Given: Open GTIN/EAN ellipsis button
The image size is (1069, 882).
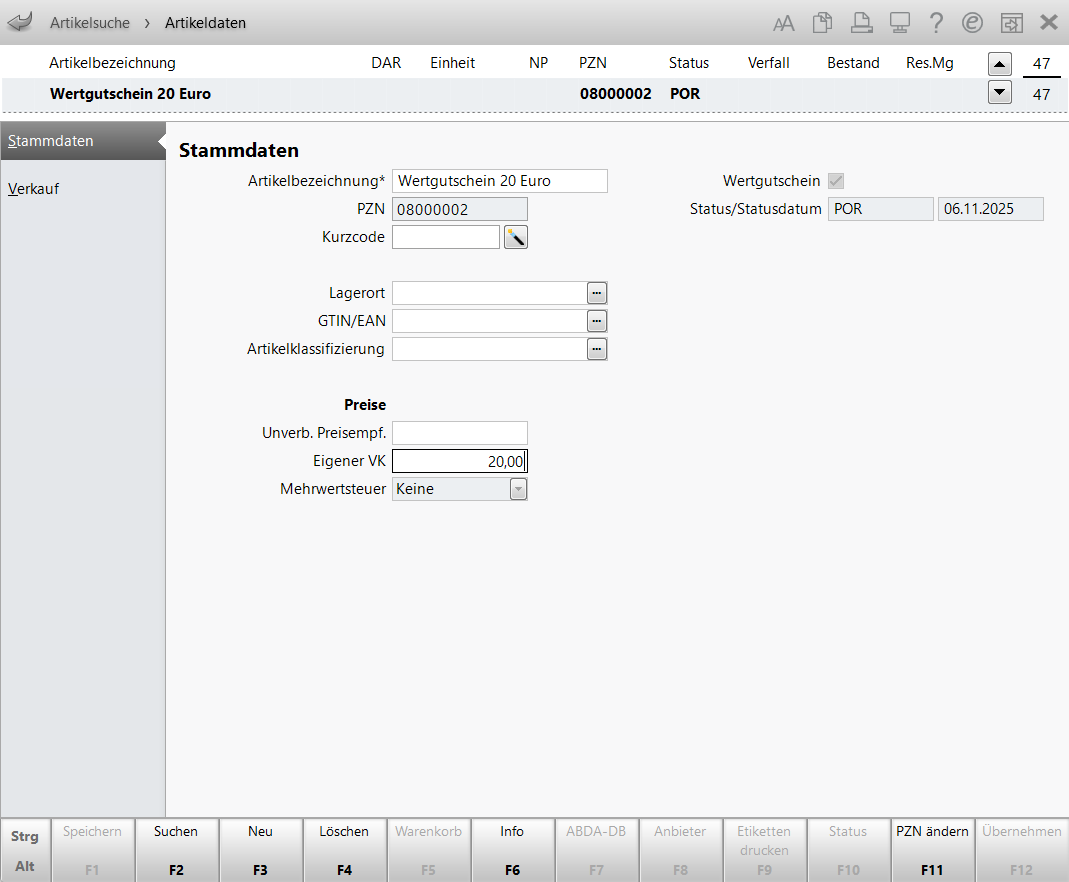Looking at the screenshot, I should click(597, 321).
